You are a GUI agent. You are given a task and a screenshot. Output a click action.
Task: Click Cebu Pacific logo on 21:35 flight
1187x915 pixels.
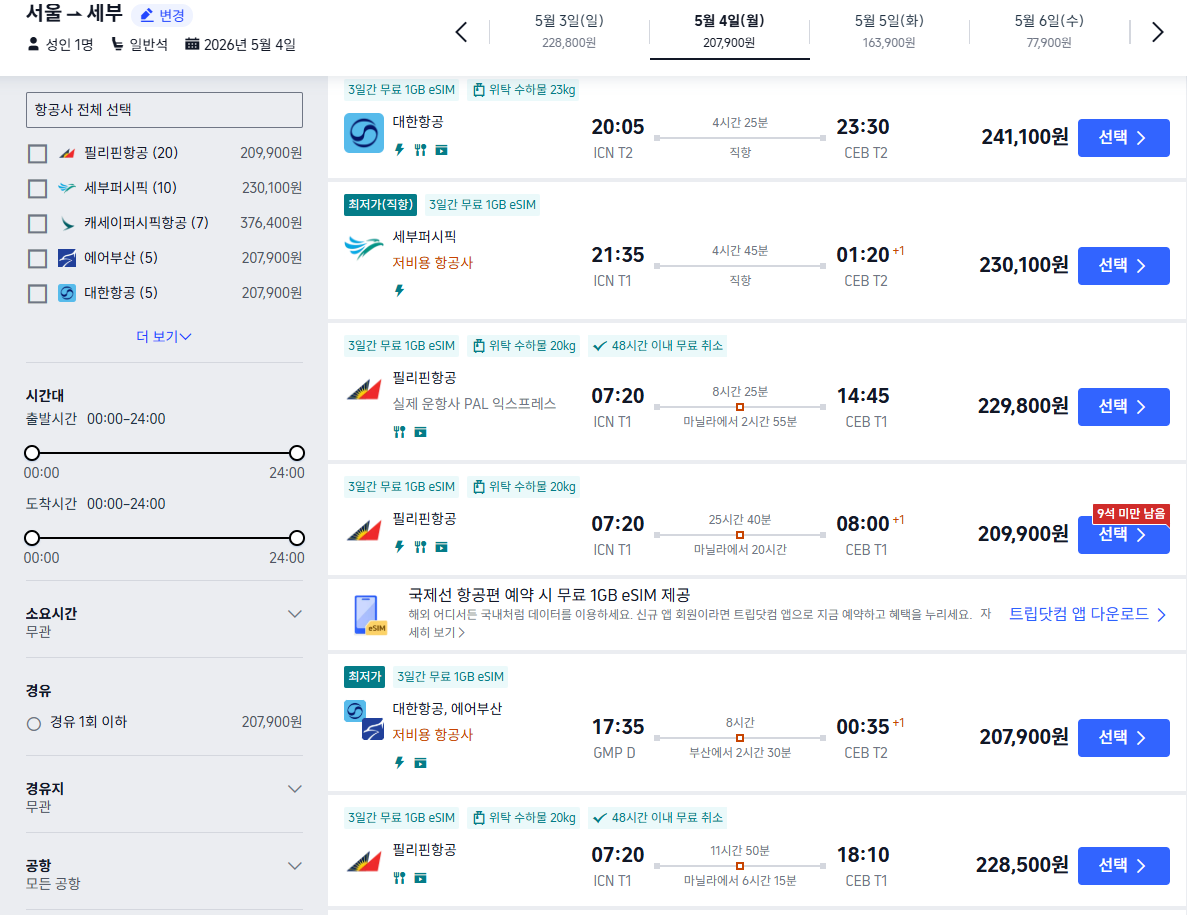click(x=363, y=247)
